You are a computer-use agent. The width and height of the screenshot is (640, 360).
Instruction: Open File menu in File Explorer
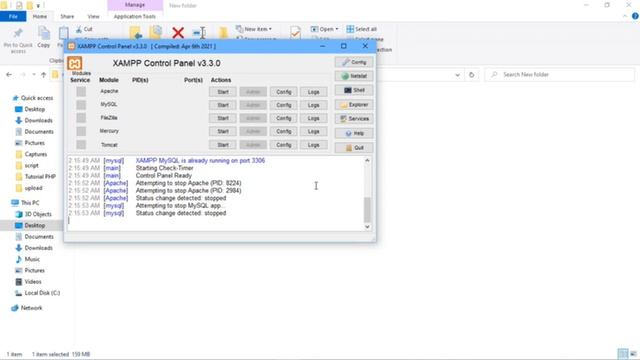[13, 16]
